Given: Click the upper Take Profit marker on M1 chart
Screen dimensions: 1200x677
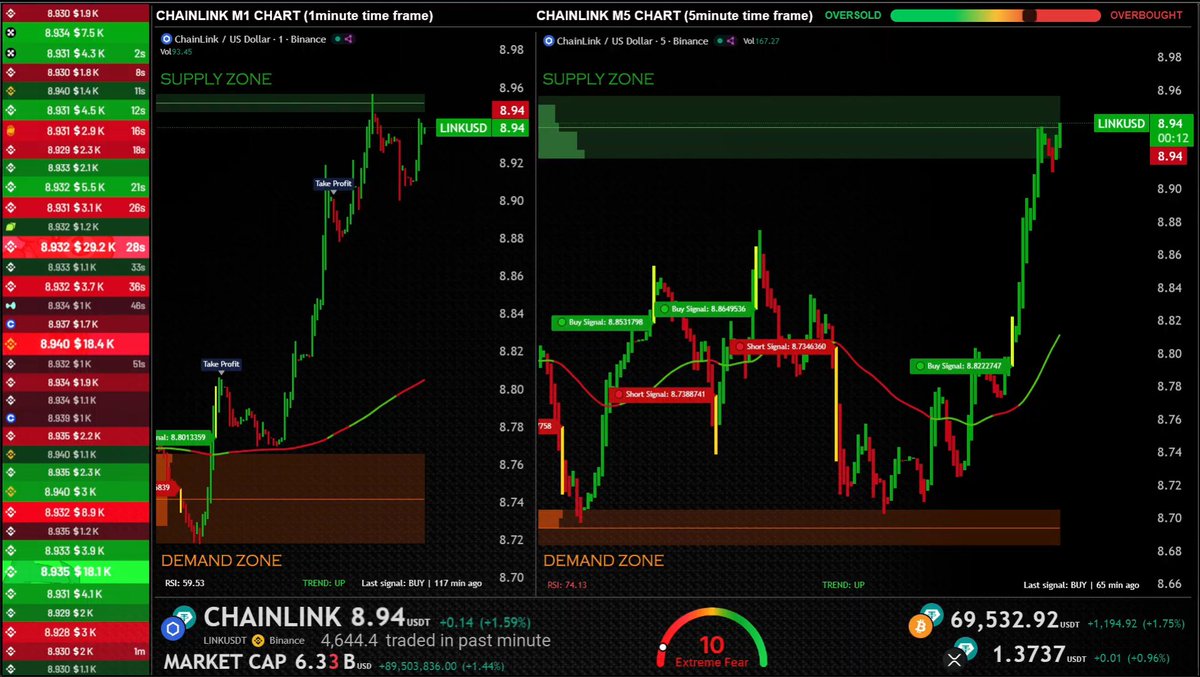Looking at the screenshot, I should (334, 184).
